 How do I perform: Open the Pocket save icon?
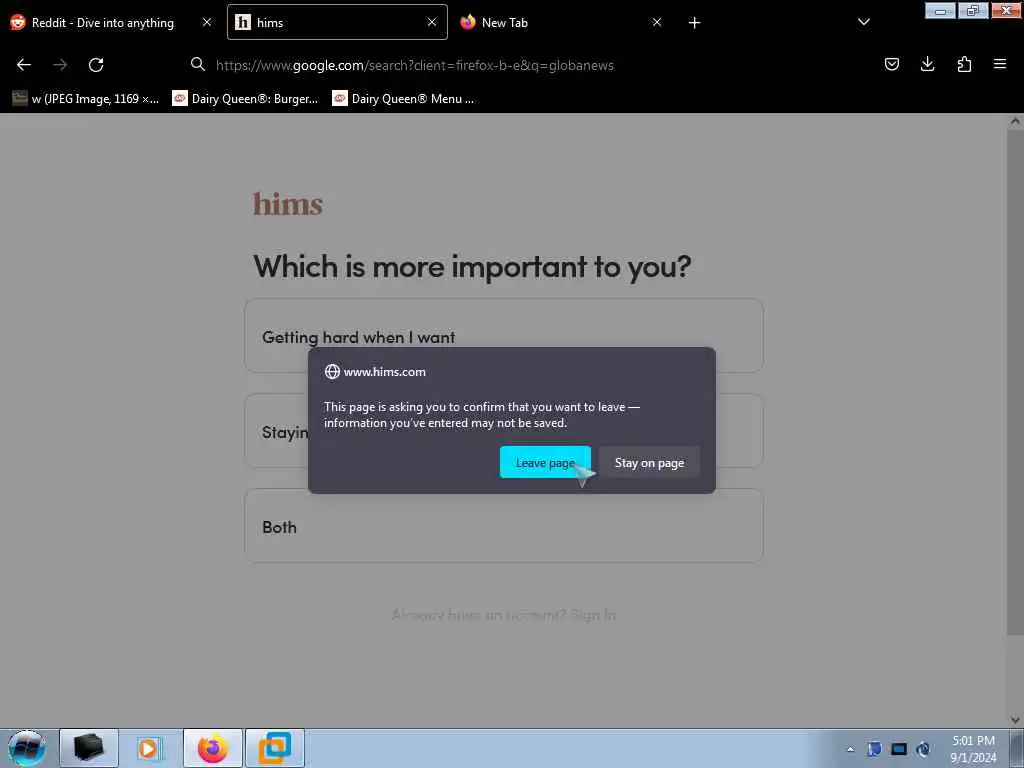click(891, 64)
